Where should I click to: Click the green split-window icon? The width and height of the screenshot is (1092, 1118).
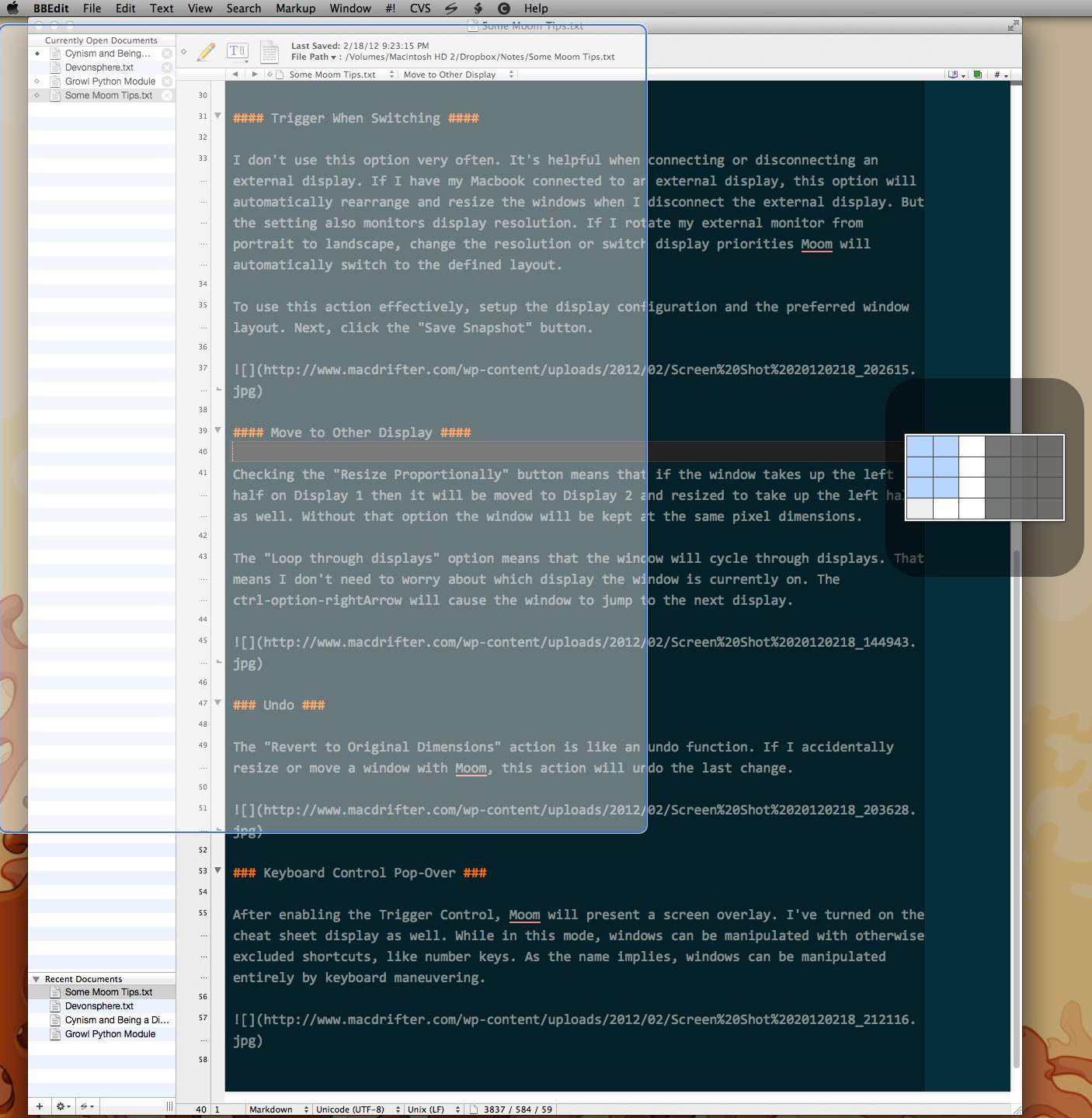tap(977, 75)
